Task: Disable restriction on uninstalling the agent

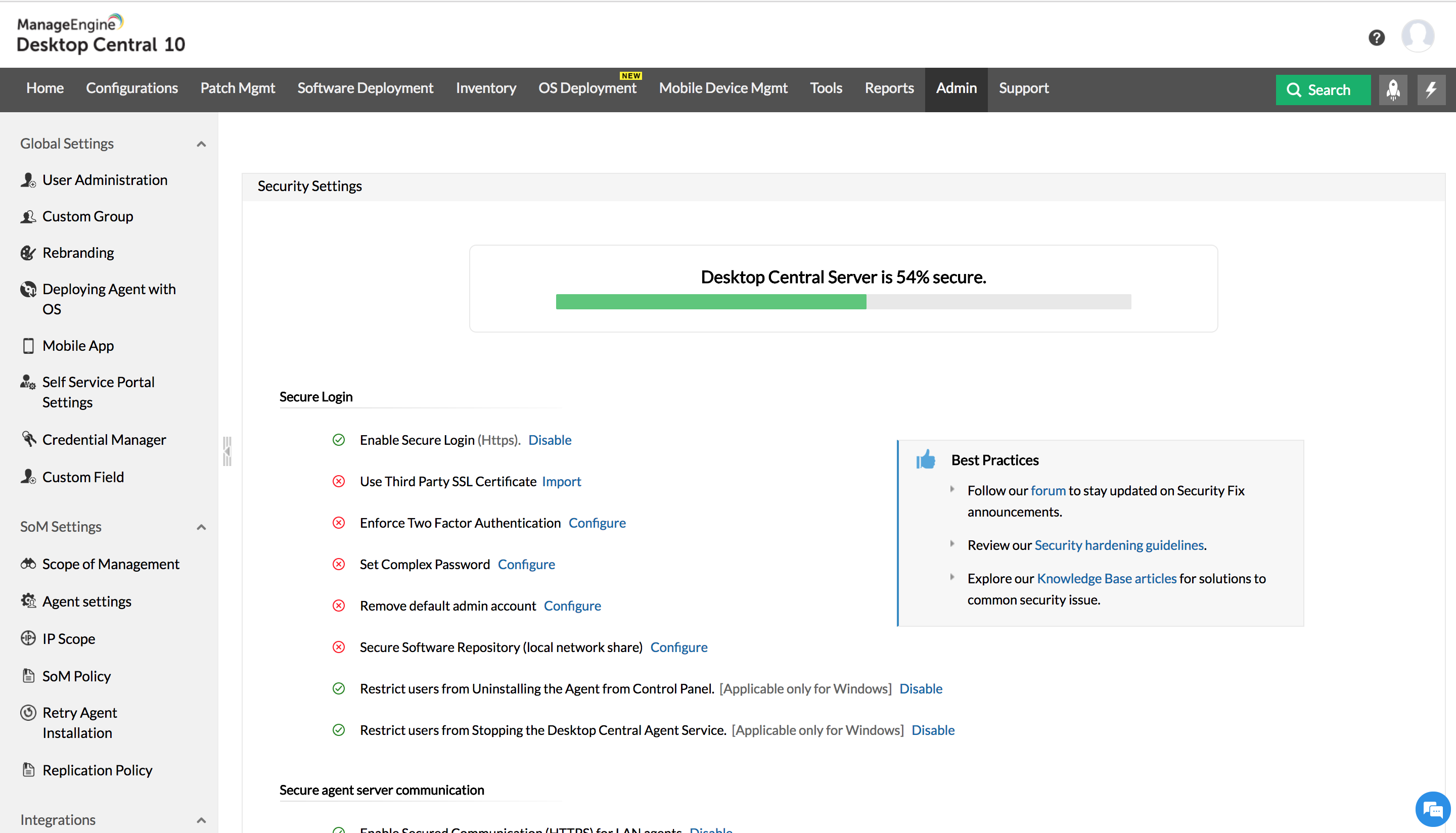Action: click(x=920, y=689)
